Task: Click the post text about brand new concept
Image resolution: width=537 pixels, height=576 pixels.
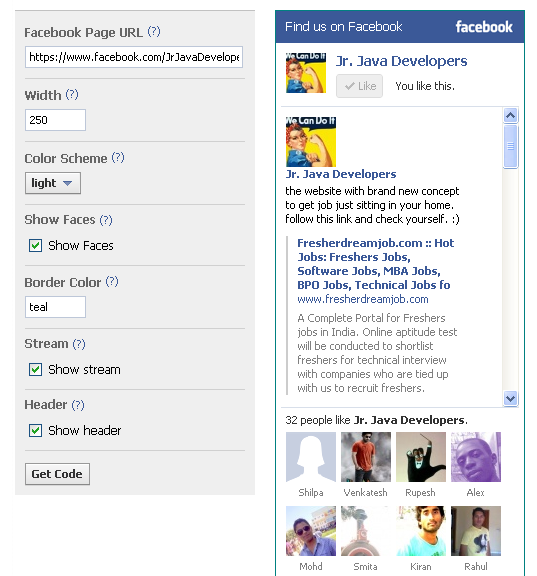Action: [372, 205]
